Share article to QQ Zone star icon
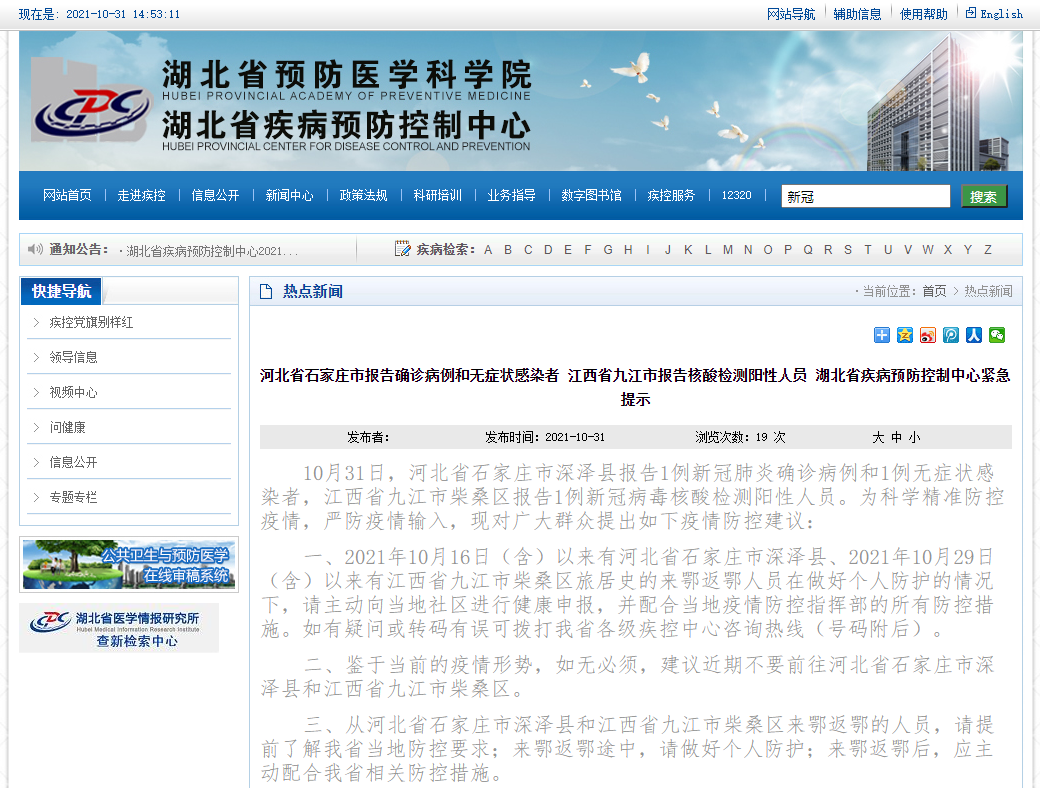1040x788 pixels. tap(905, 335)
